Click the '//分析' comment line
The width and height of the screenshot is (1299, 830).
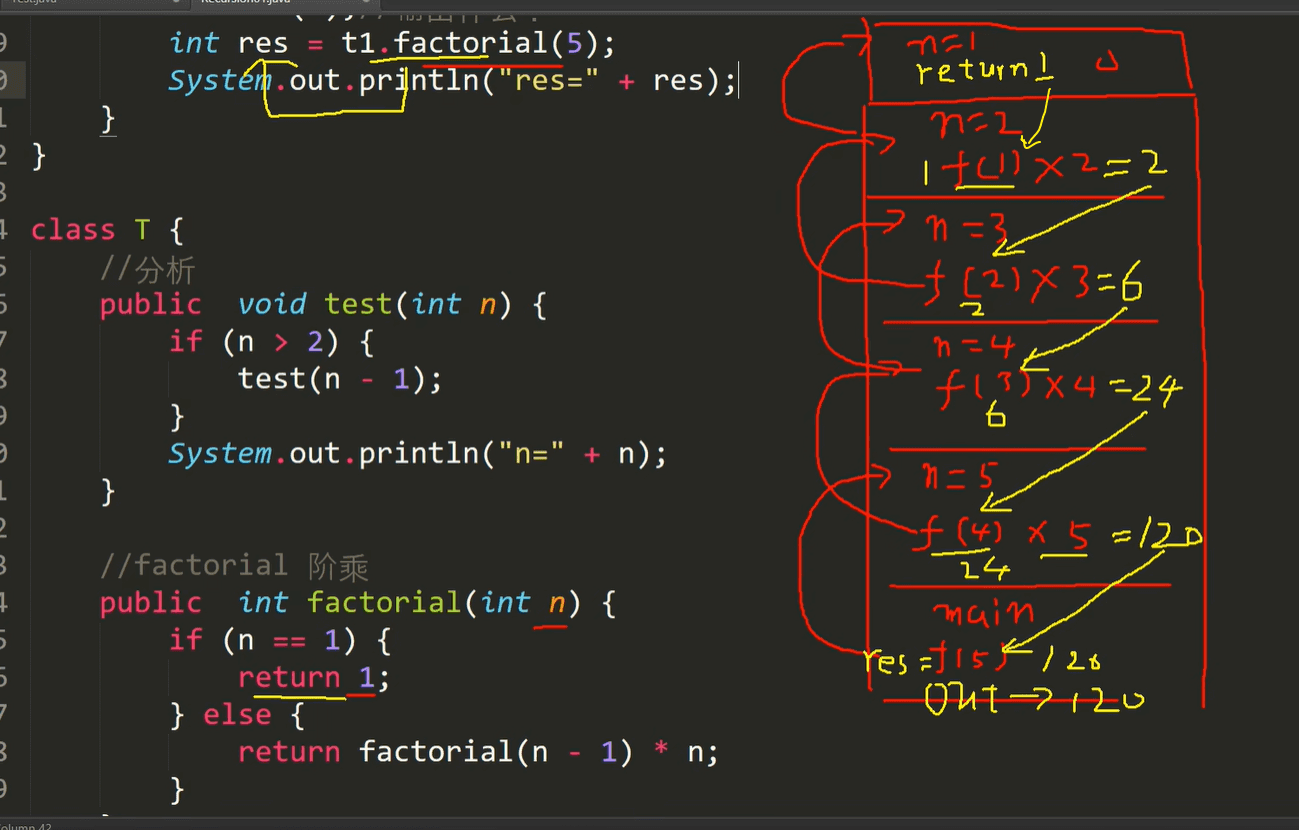pyautogui.click(x=147, y=268)
